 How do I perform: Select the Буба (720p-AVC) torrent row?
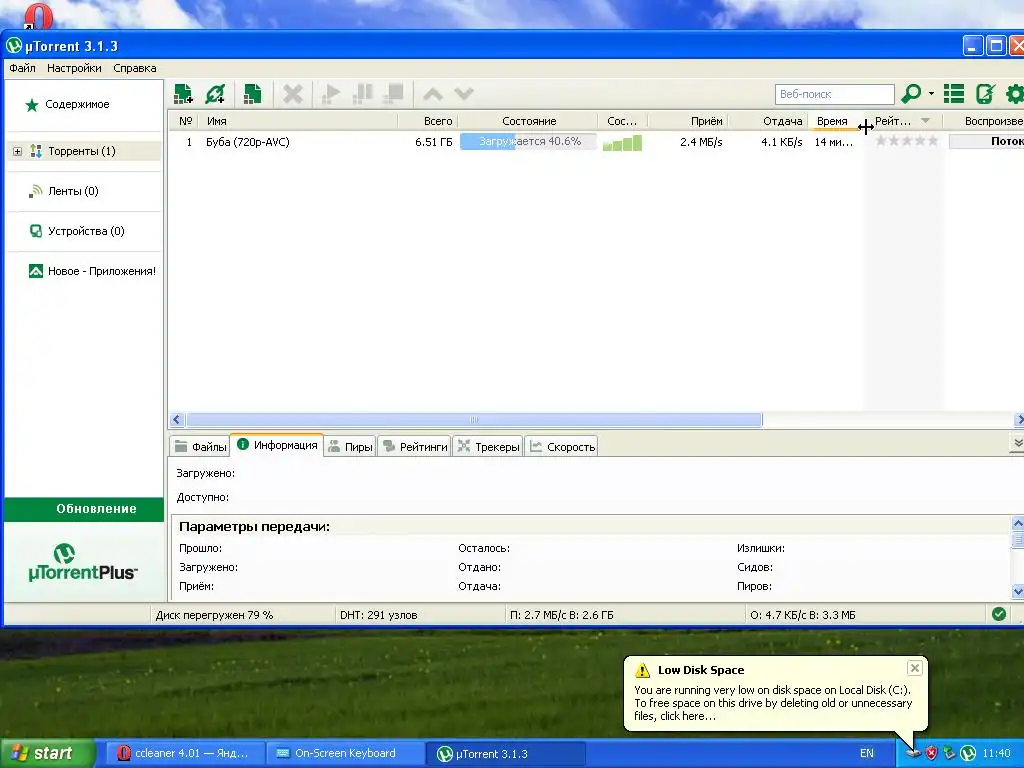596,142
